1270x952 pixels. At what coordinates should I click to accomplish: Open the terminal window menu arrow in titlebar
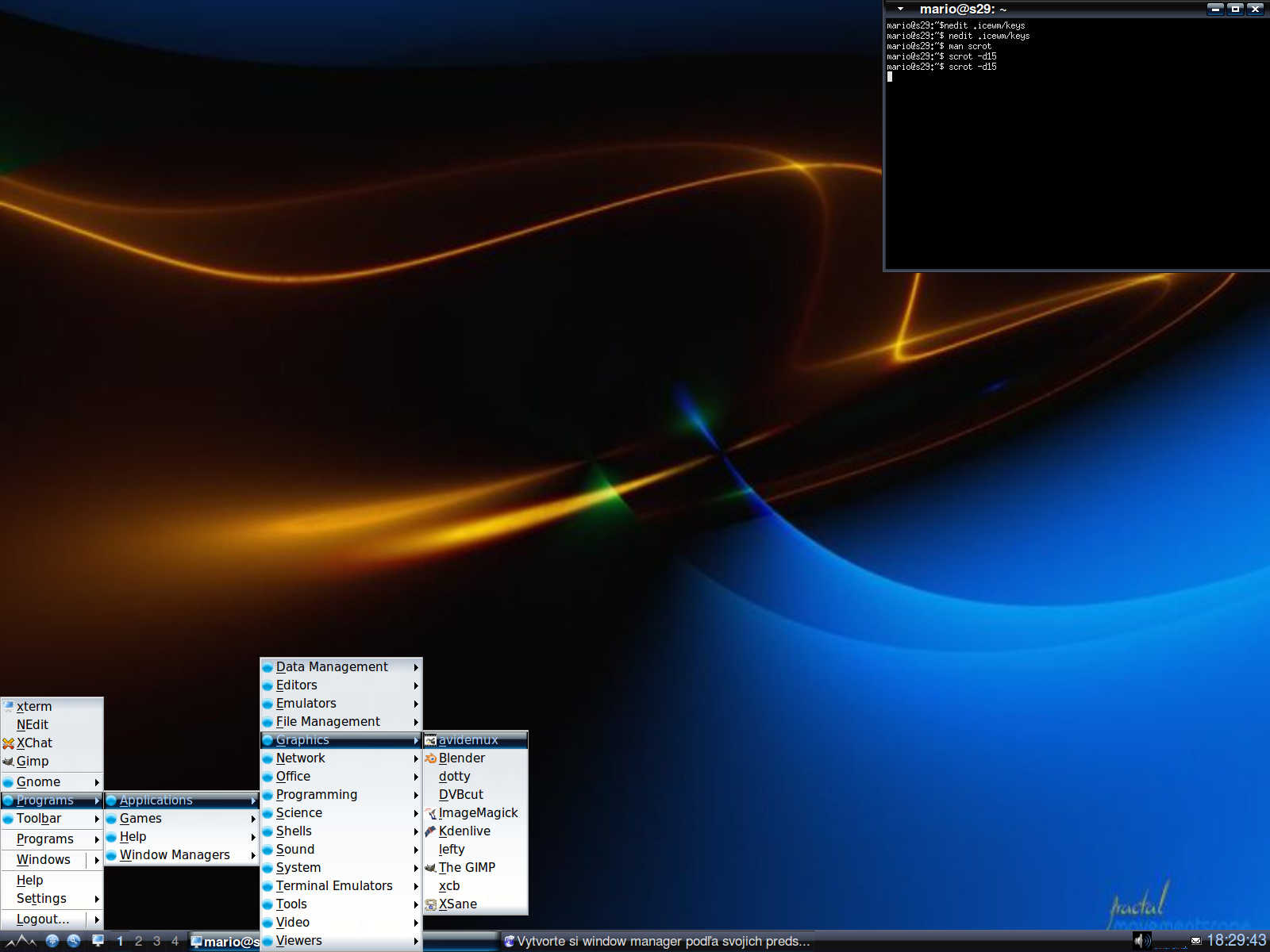click(x=900, y=9)
